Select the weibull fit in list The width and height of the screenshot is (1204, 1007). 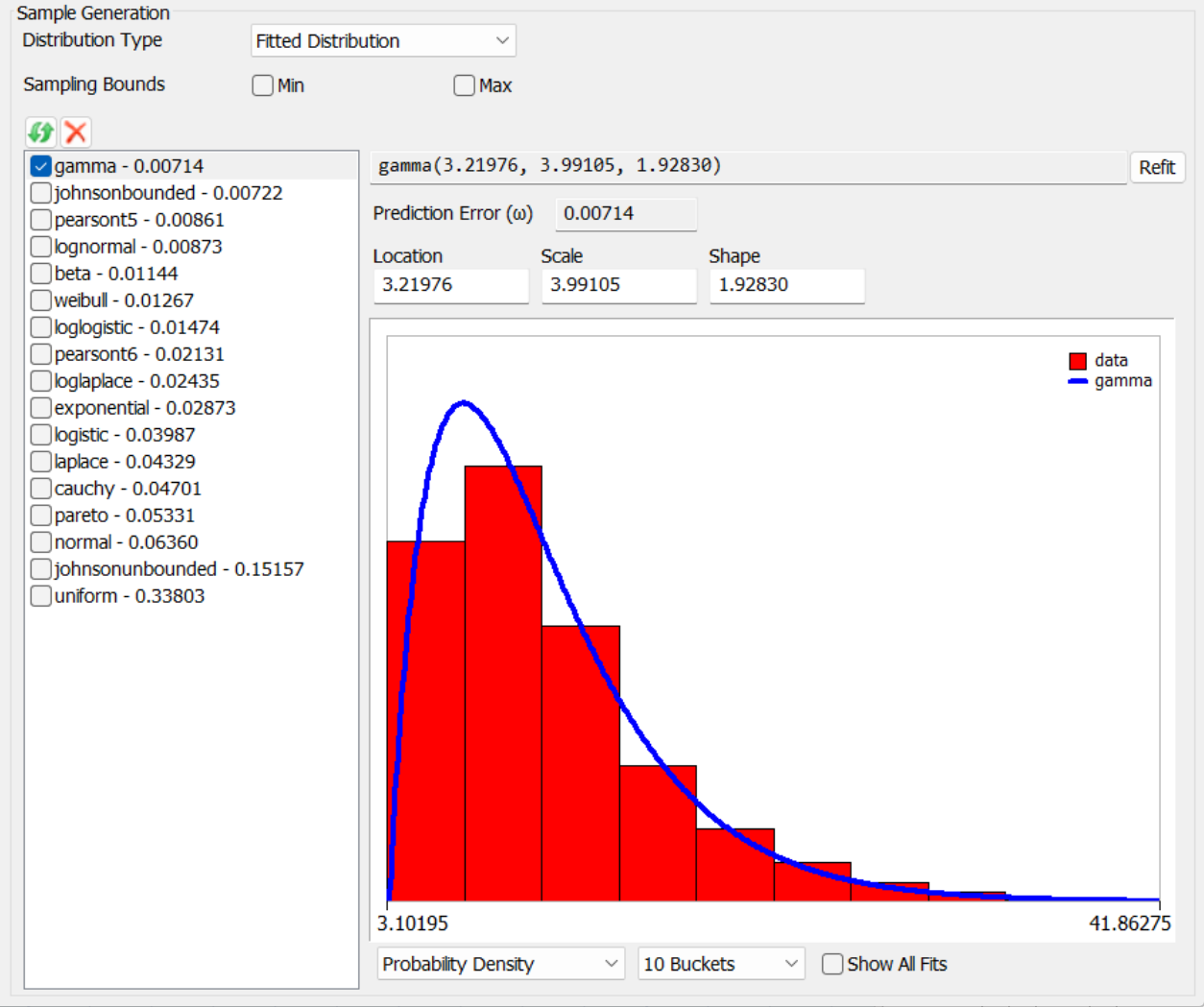(x=123, y=300)
